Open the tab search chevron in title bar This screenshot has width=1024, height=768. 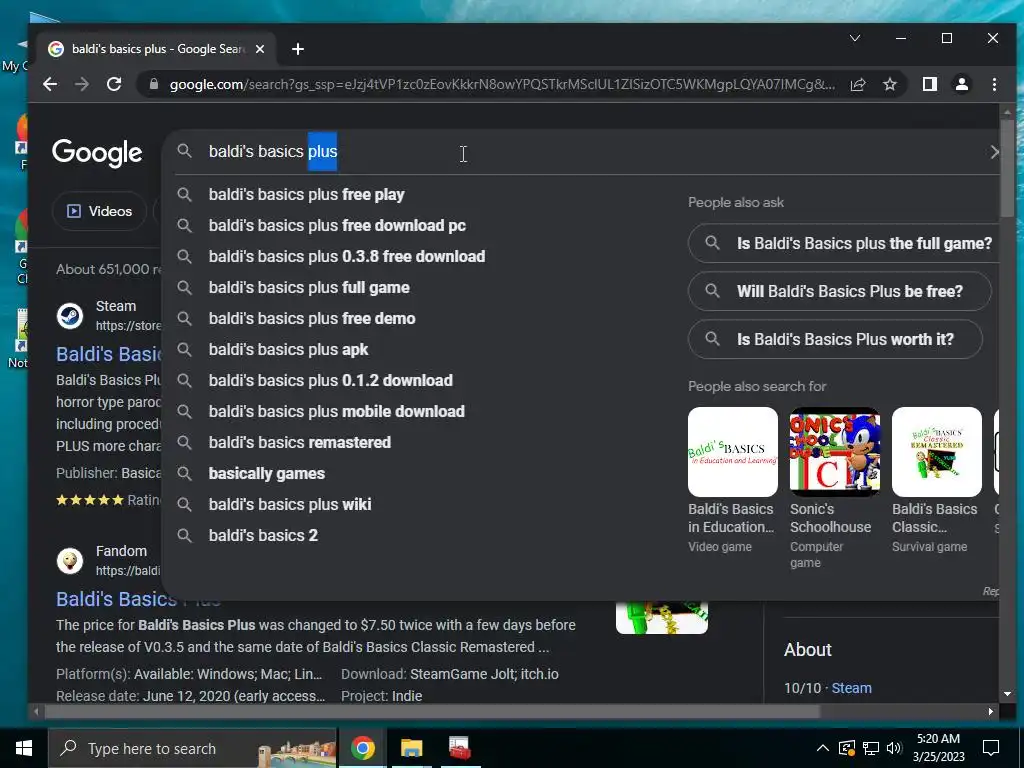point(854,38)
